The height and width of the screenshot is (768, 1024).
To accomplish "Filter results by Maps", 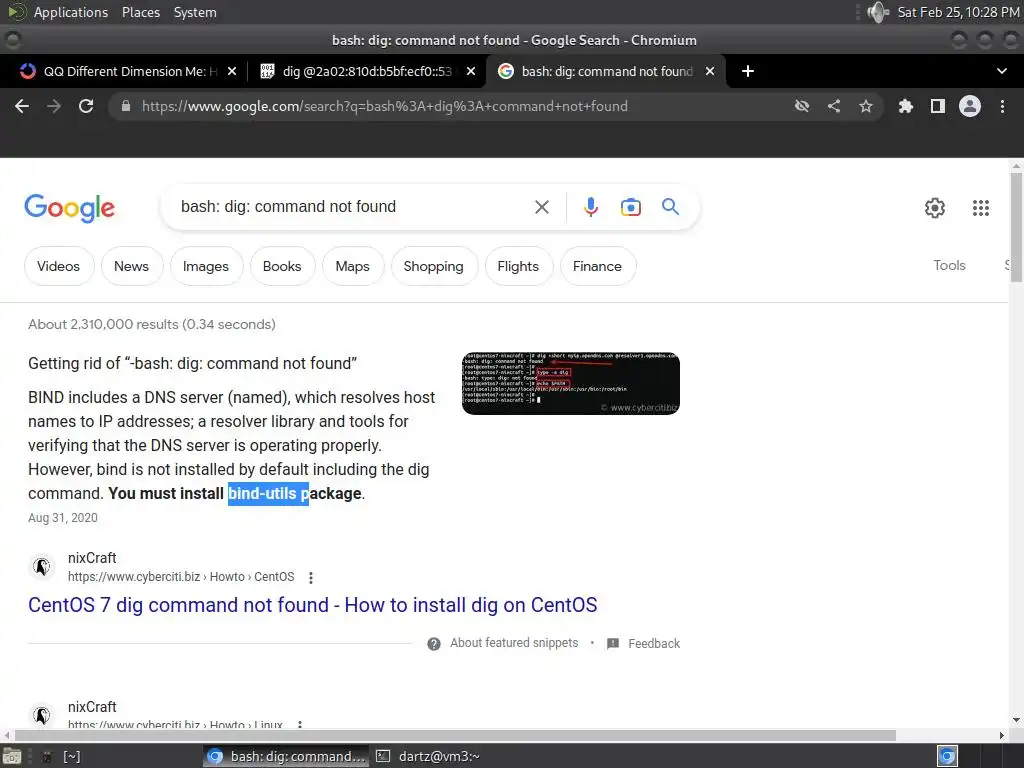I will pyautogui.click(x=353, y=266).
